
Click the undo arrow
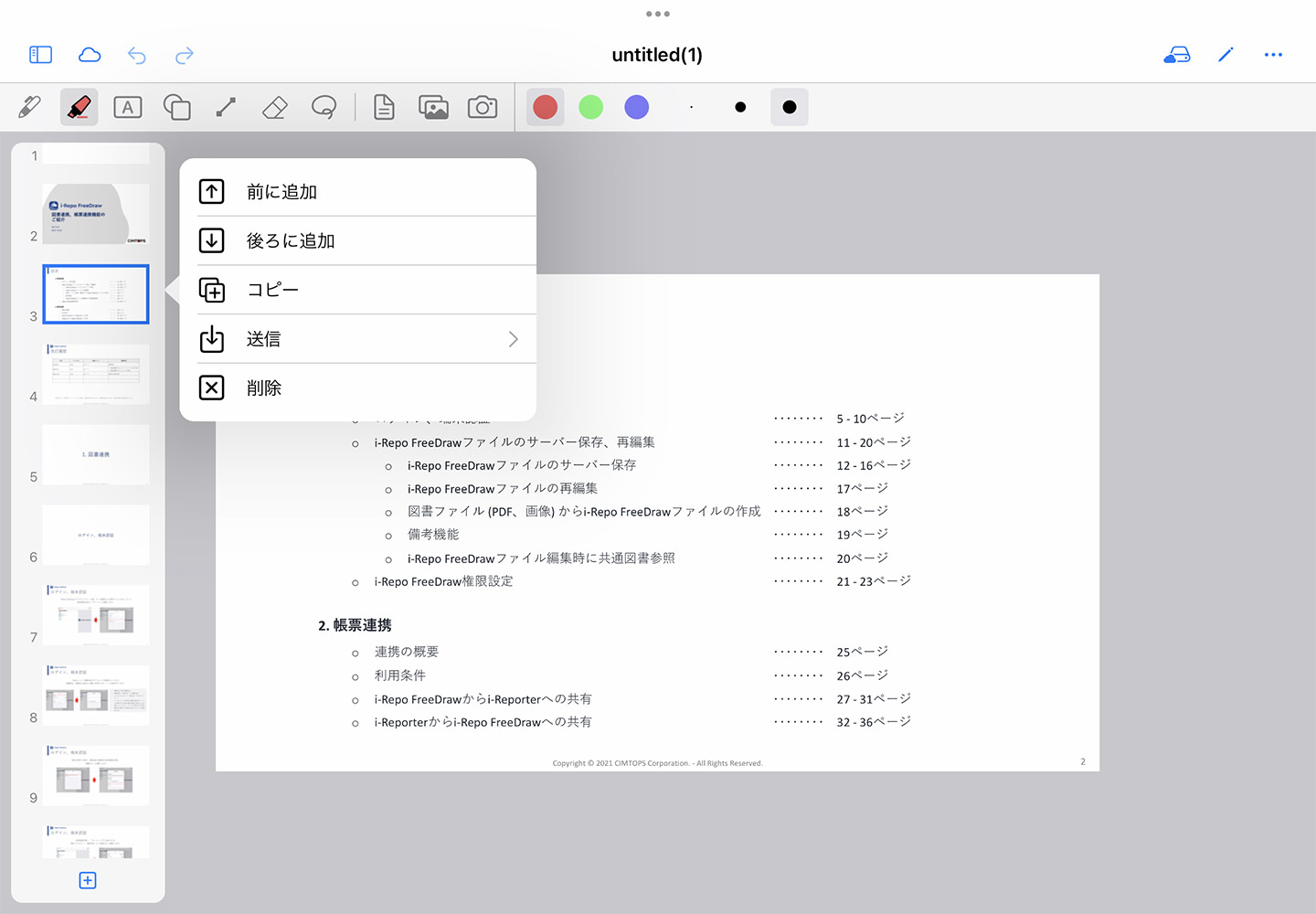coord(137,56)
